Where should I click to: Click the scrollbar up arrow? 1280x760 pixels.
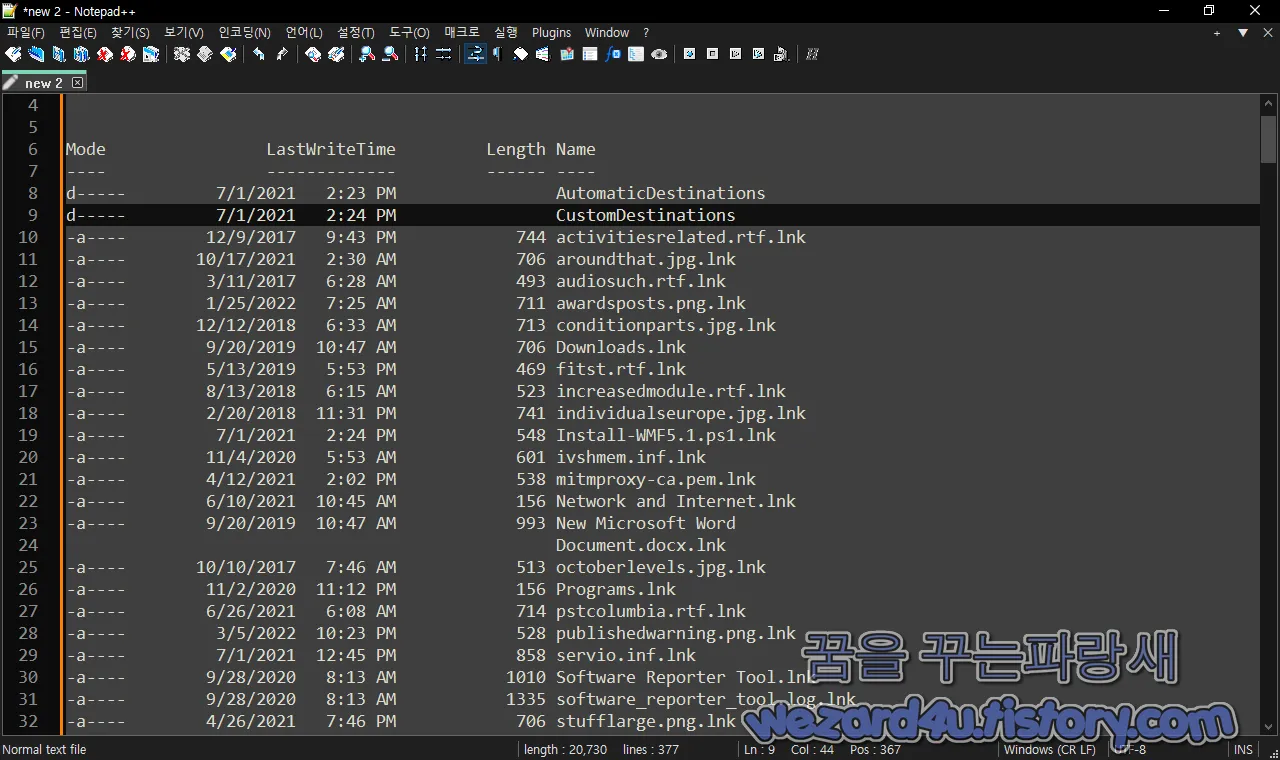[x=1268, y=103]
